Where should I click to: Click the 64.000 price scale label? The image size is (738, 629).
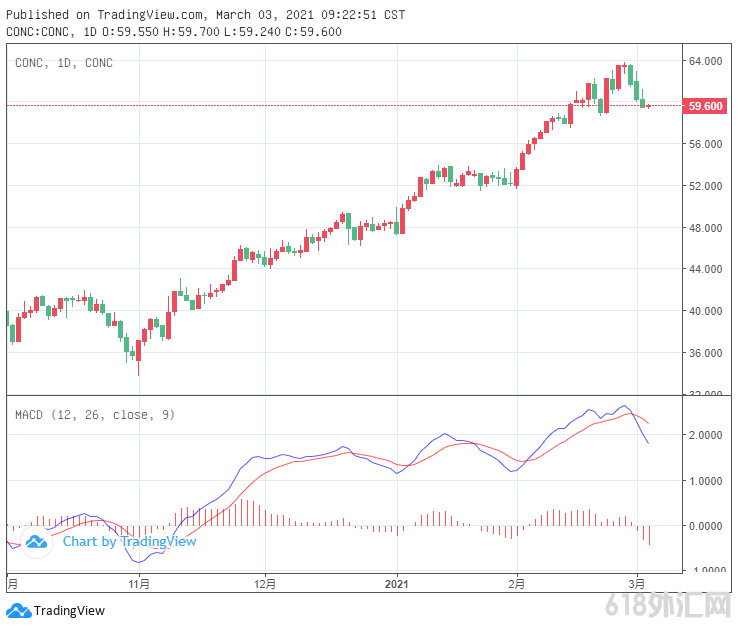click(x=705, y=61)
